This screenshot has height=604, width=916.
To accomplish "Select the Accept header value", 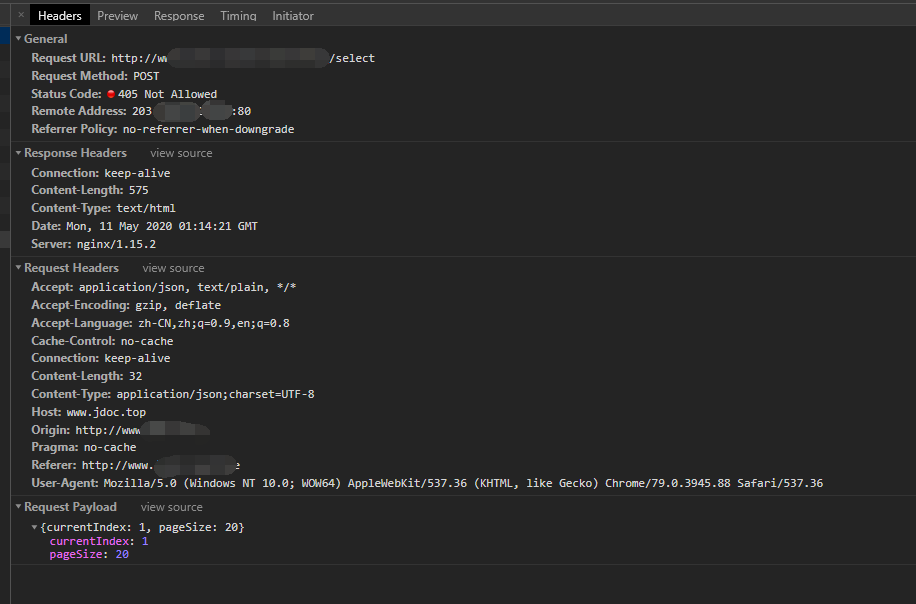I will click(x=188, y=287).
